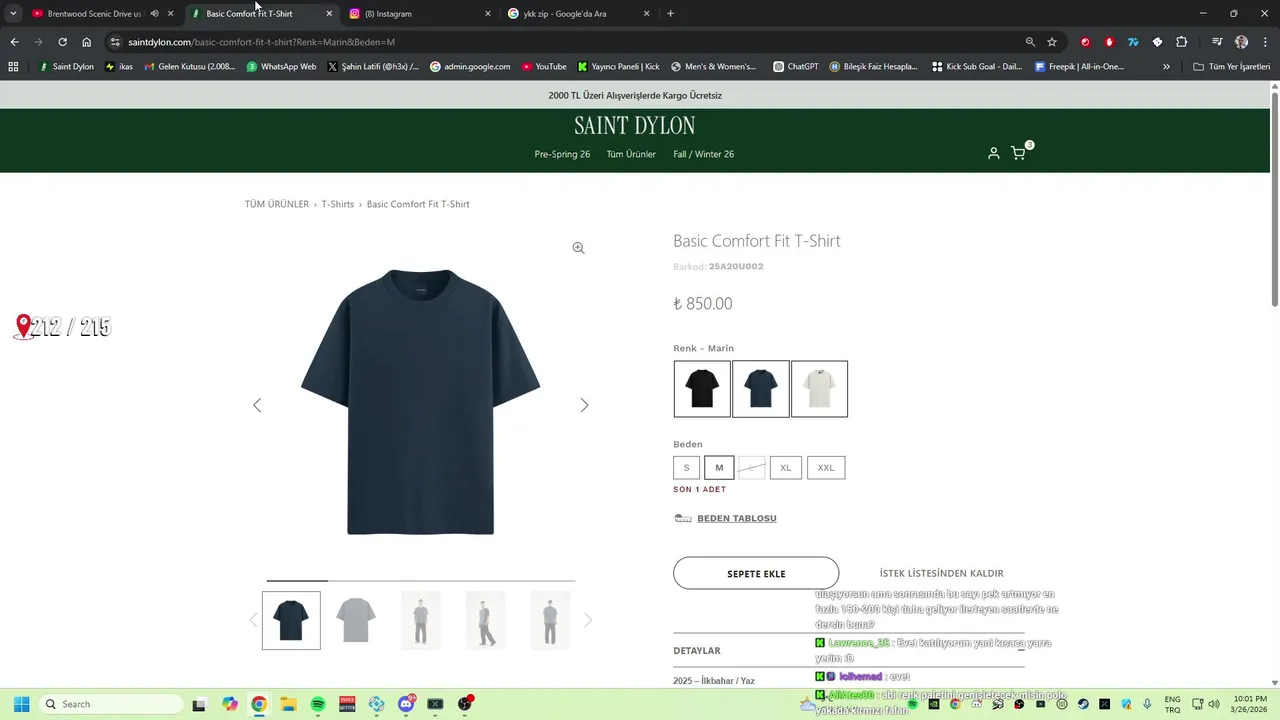Image resolution: width=1280 pixels, height=720 pixels.
Task: Open the Fall / Winter 26 menu
Action: point(704,154)
